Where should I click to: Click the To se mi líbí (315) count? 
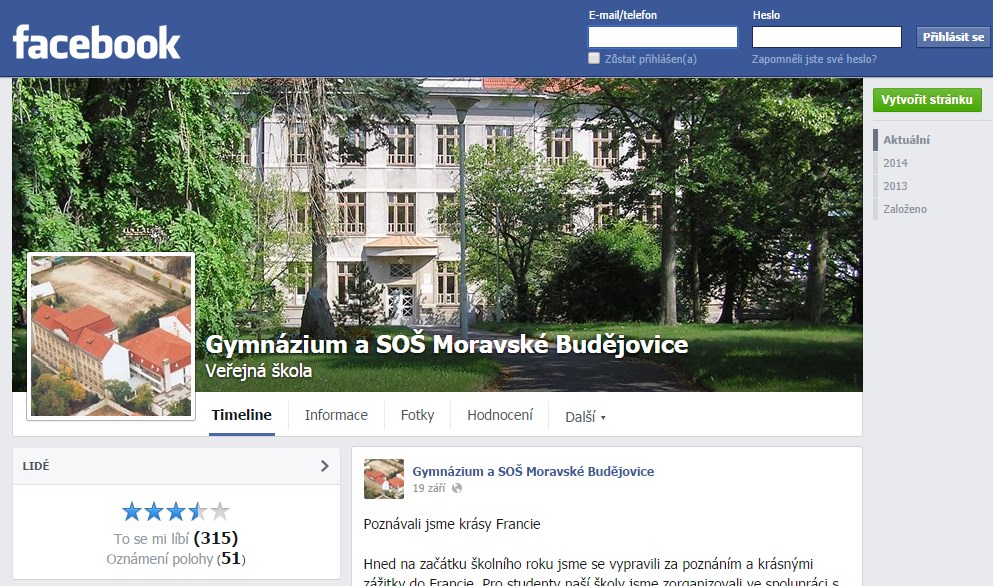[176, 538]
